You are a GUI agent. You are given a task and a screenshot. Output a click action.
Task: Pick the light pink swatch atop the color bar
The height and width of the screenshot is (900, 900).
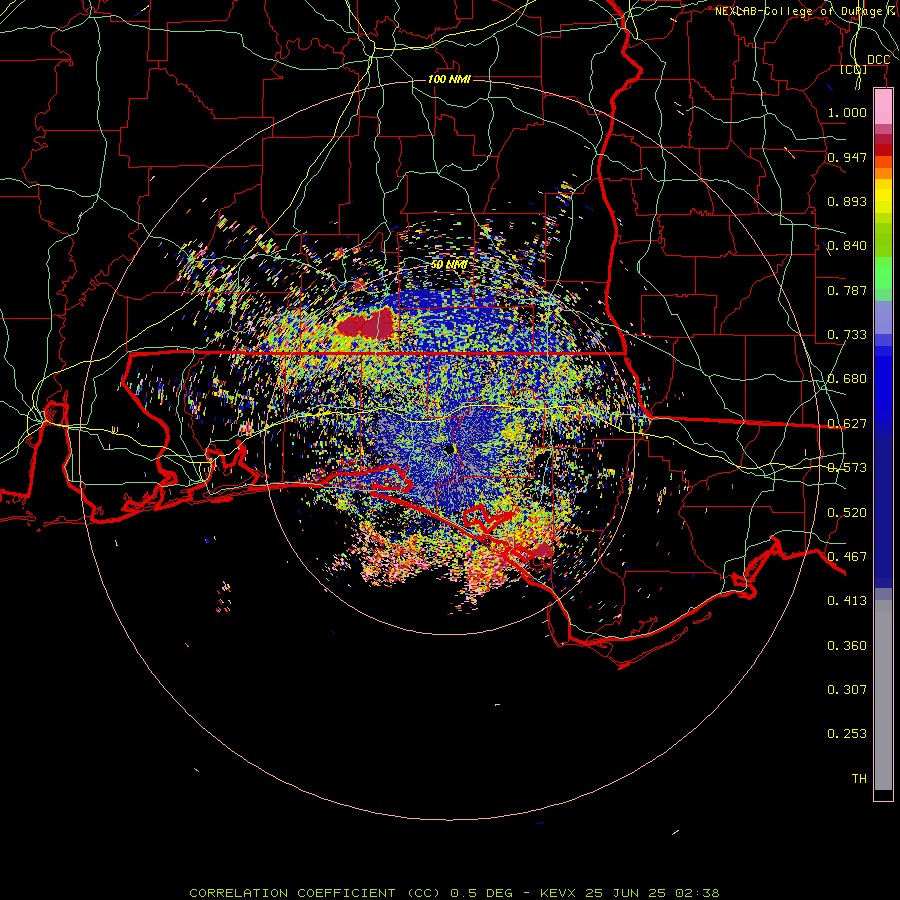tap(883, 106)
